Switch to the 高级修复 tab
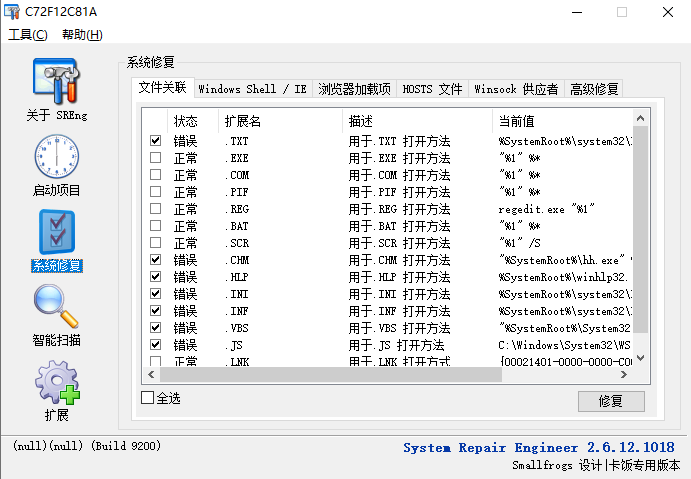Viewport: 691px width, 479px height. 594,89
